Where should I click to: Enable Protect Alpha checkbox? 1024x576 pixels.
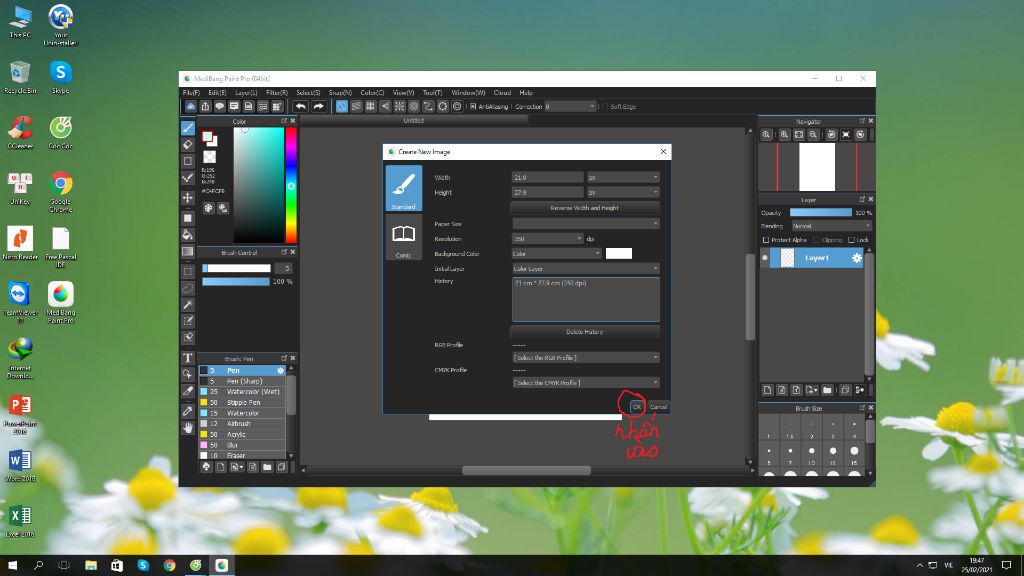(766, 240)
